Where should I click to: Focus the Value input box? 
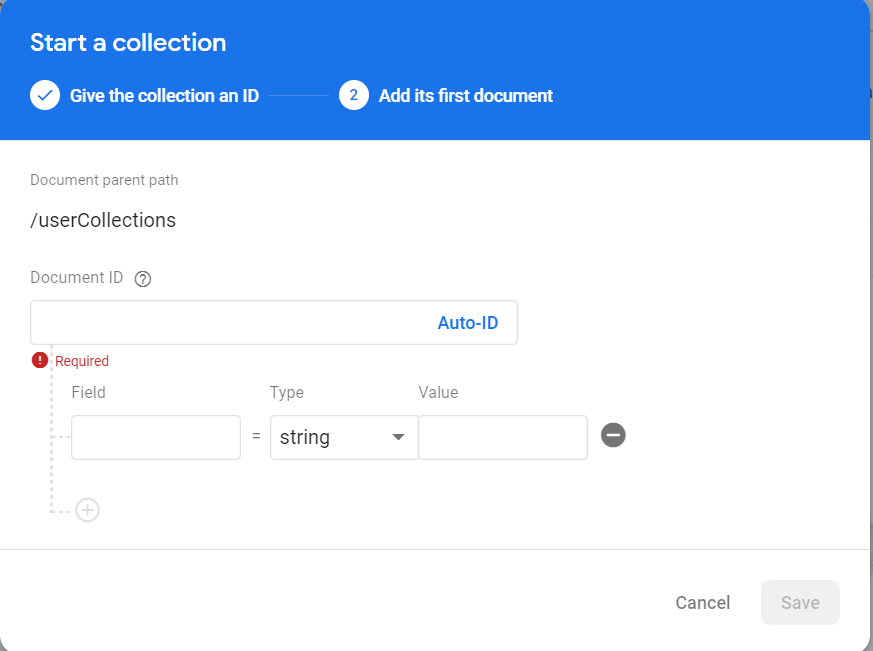503,437
